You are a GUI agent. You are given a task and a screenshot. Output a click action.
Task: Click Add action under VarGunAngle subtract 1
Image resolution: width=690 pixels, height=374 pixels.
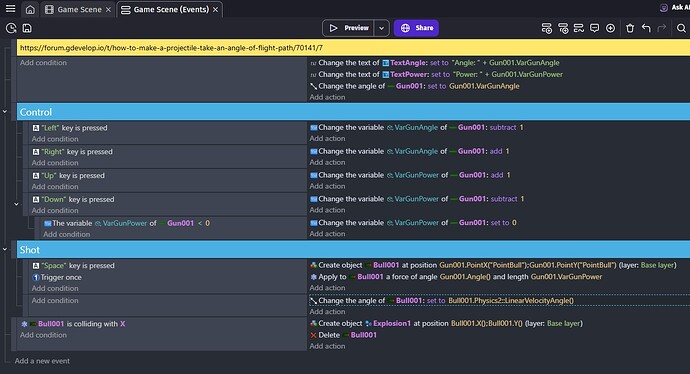(x=327, y=139)
